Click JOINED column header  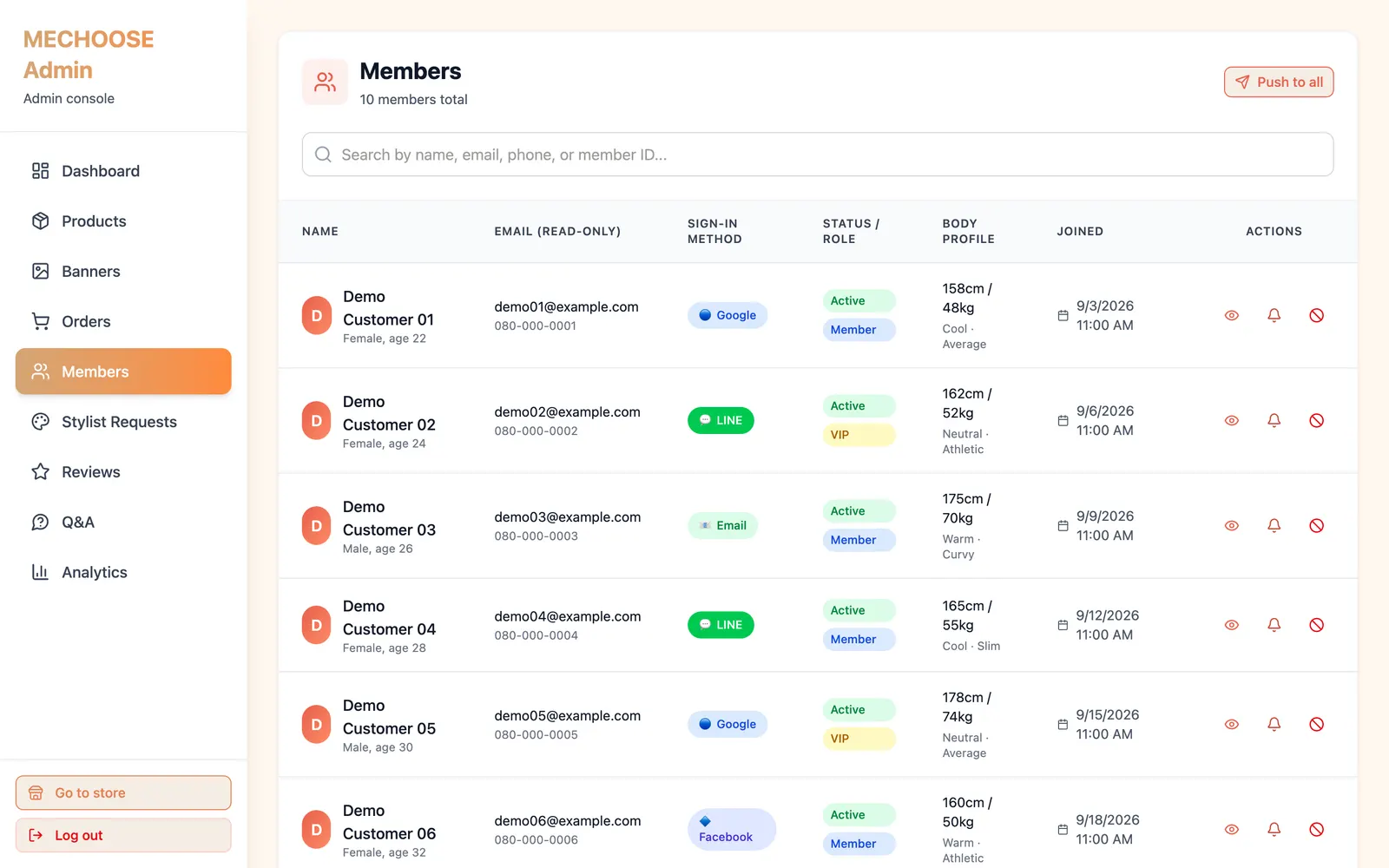click(x=1080, y=232)
